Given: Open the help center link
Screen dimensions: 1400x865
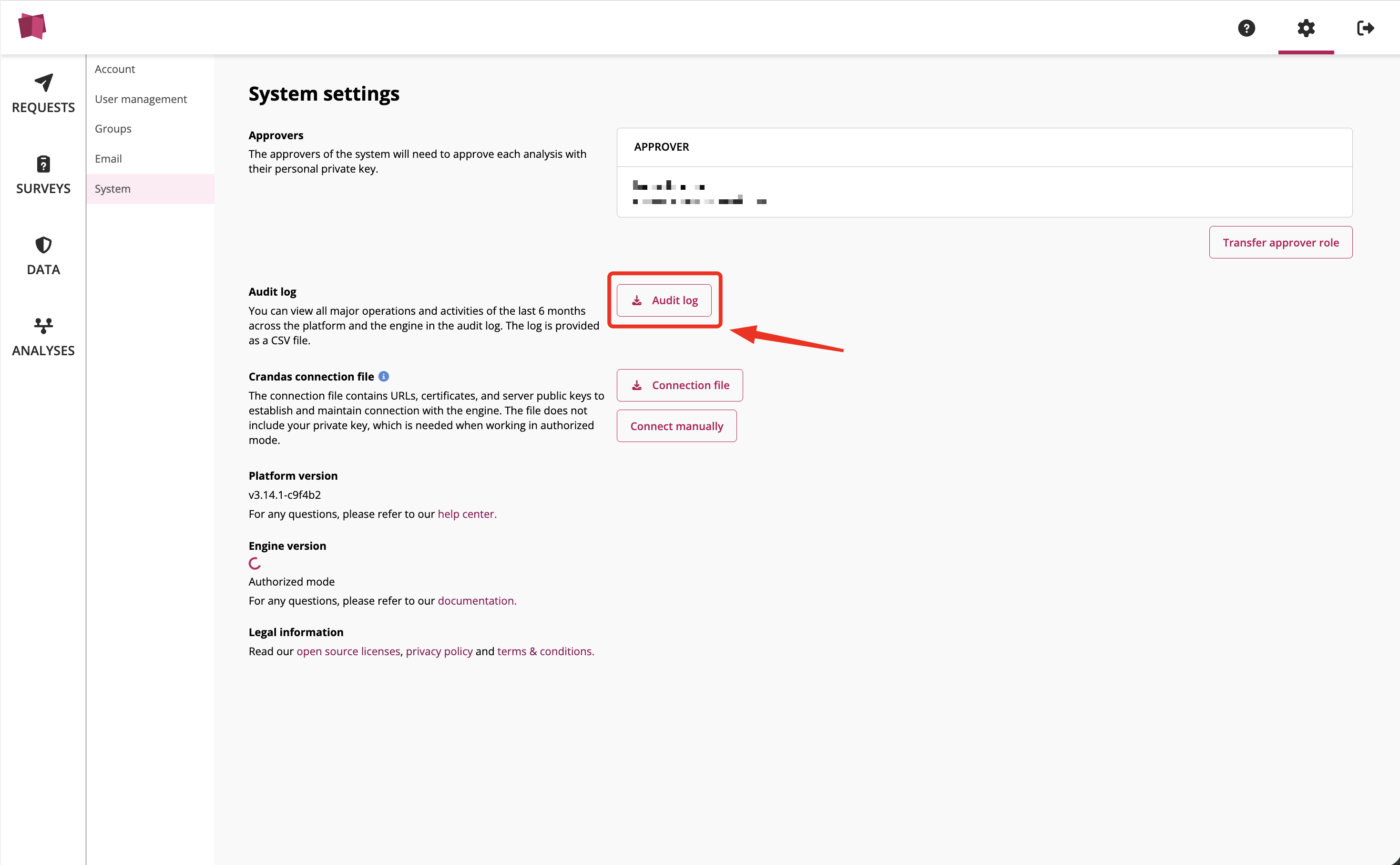Looking at the screenshot, I should tap(467, 514).
